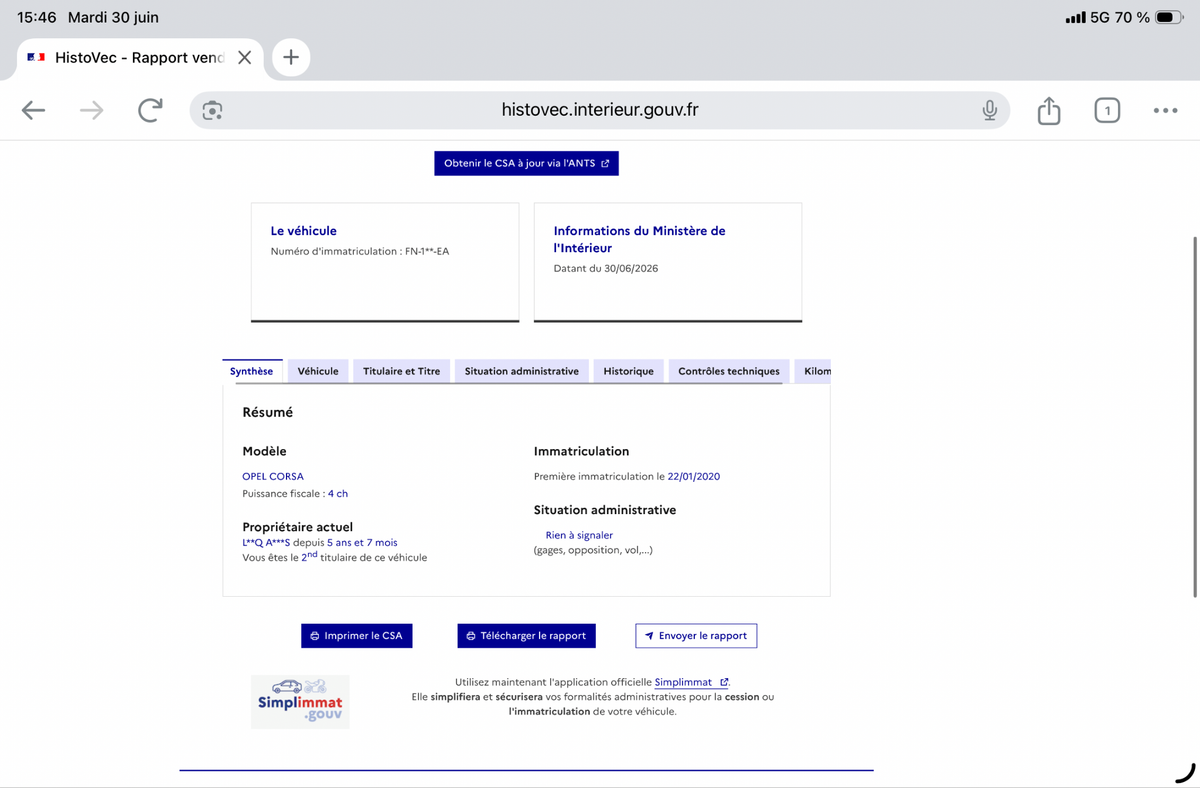This screenshot has height=788, width=1200.
Task: Open the Titulaire et Titre tab
Action: (401, 371)
